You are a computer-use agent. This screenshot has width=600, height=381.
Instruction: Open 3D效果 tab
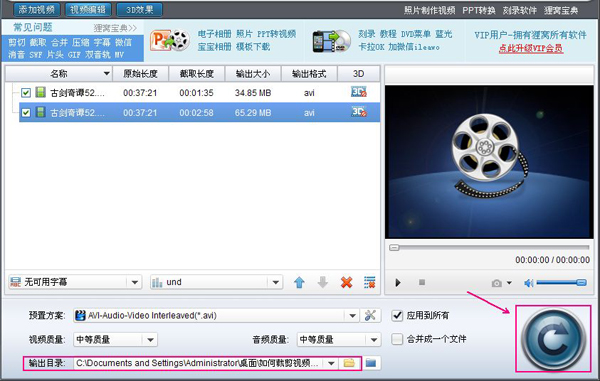pyautogui.click(x=139, y=10)
